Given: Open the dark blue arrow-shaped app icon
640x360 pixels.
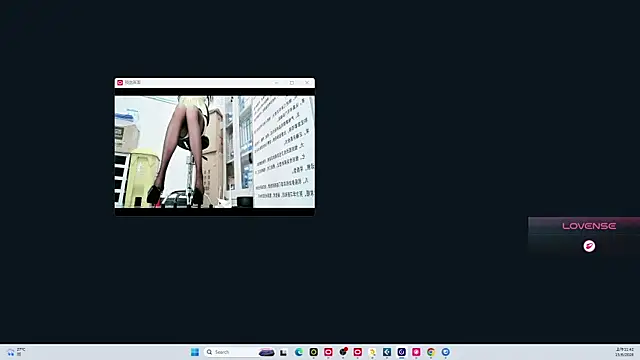Looking at the screenshot, I should click(387, 352).
